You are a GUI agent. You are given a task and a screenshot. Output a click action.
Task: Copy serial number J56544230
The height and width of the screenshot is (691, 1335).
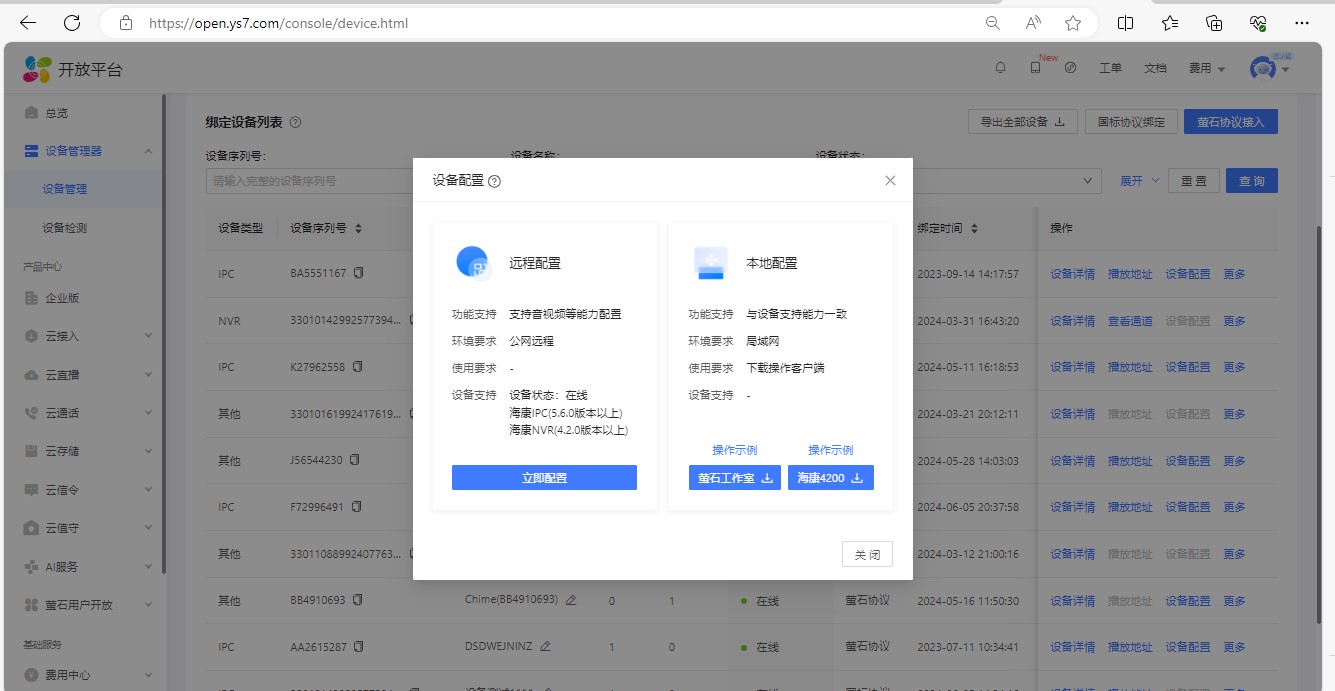355,460
